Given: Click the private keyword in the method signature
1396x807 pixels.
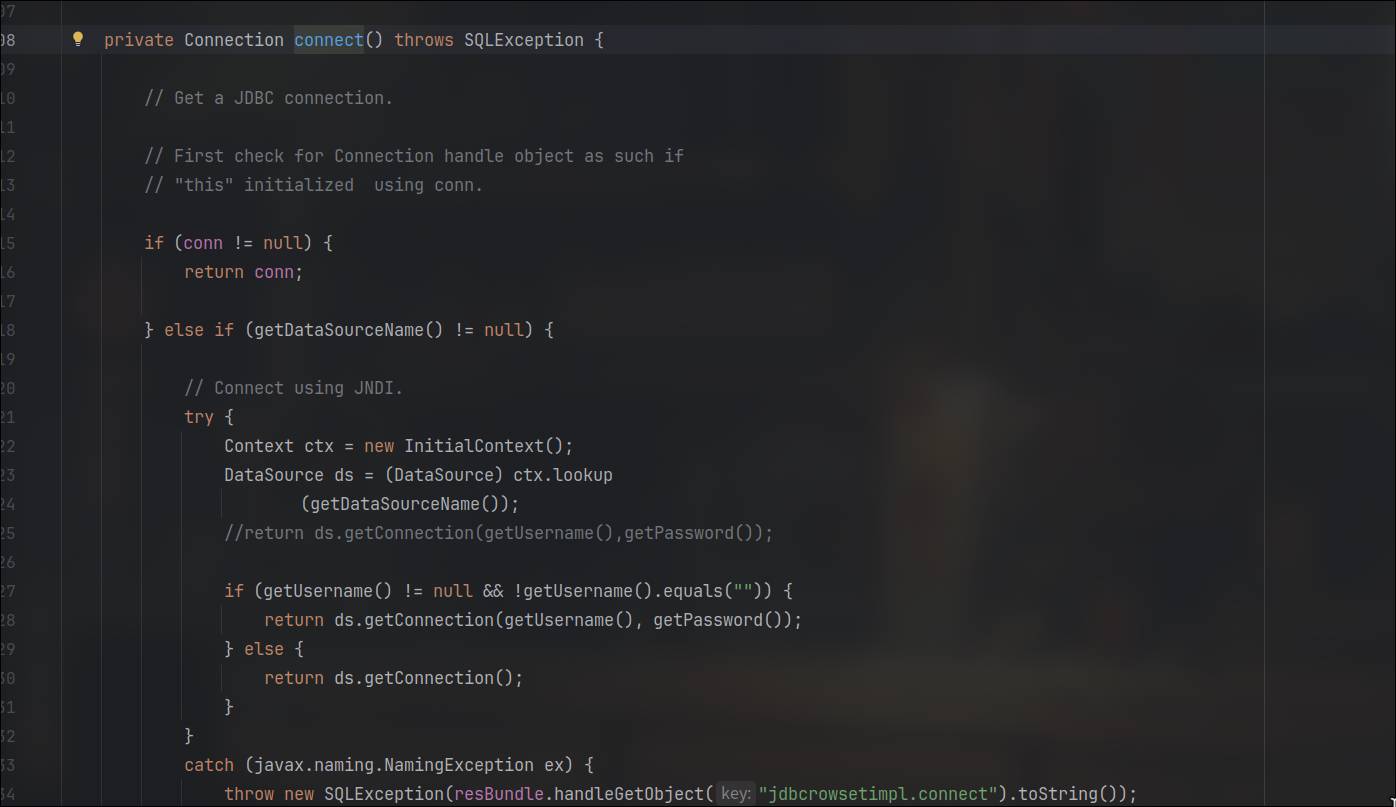Looking at the screenshot, I should point(139,40).
